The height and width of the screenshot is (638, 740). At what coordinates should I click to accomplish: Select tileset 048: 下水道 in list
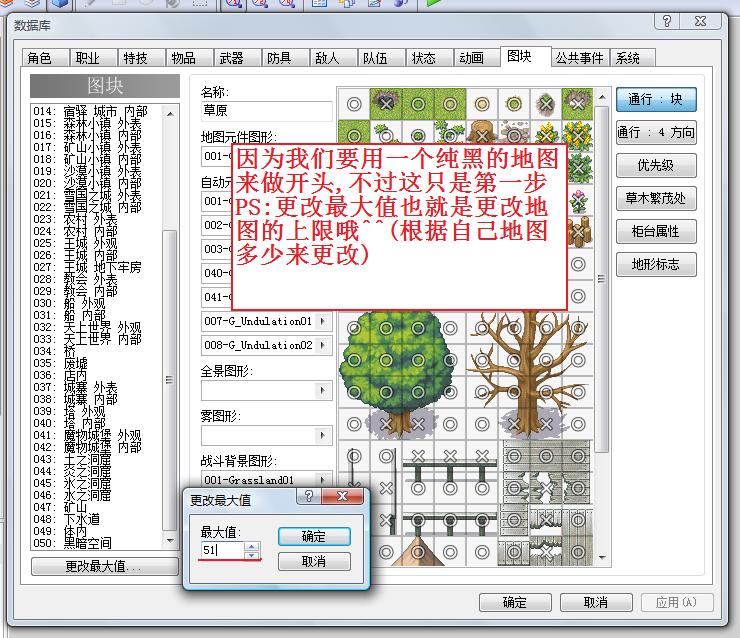[x=97, y=519]
